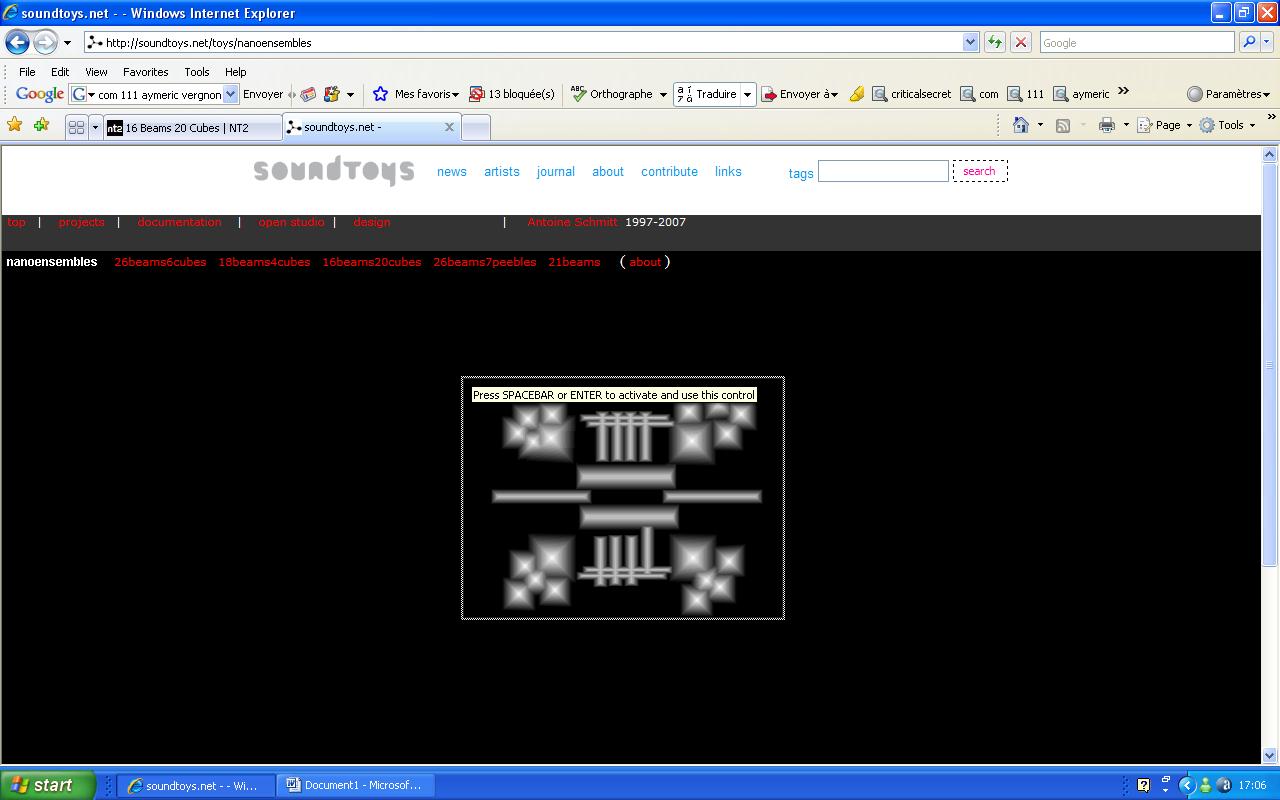
Task: Open the Help menu
Action: [x=235, y=72]
